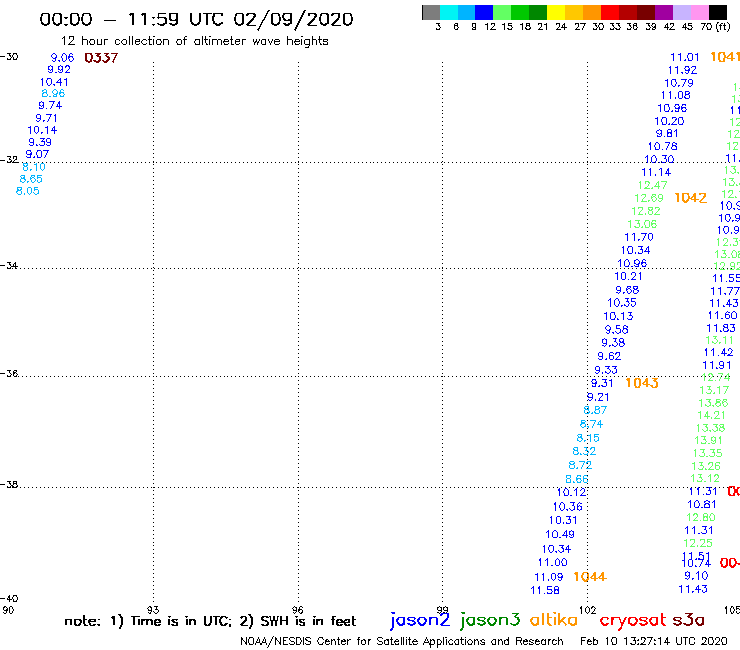Click the wave height value 10.81
The width and height of the screenshot is (740, 650).
coord(701,505)
